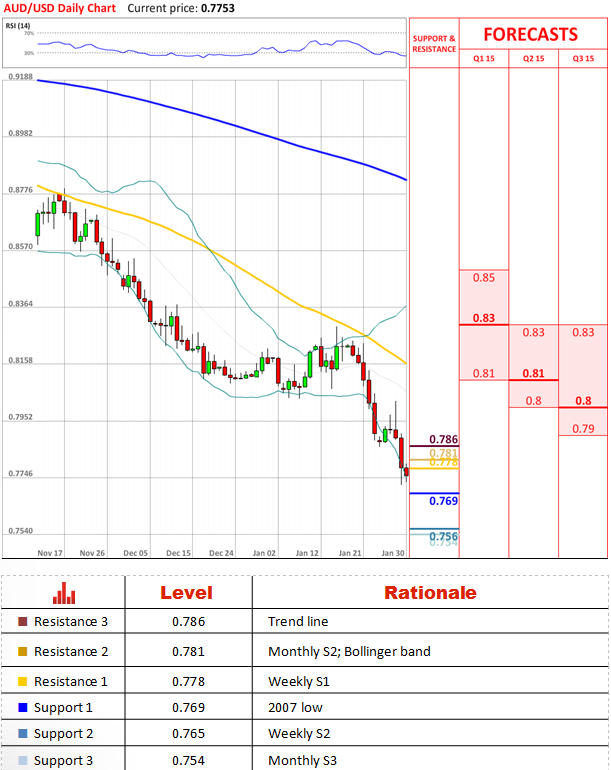Screen dimensions: 611x770
Task: Click the 0.756 support level marker
Action: [443, 536]
